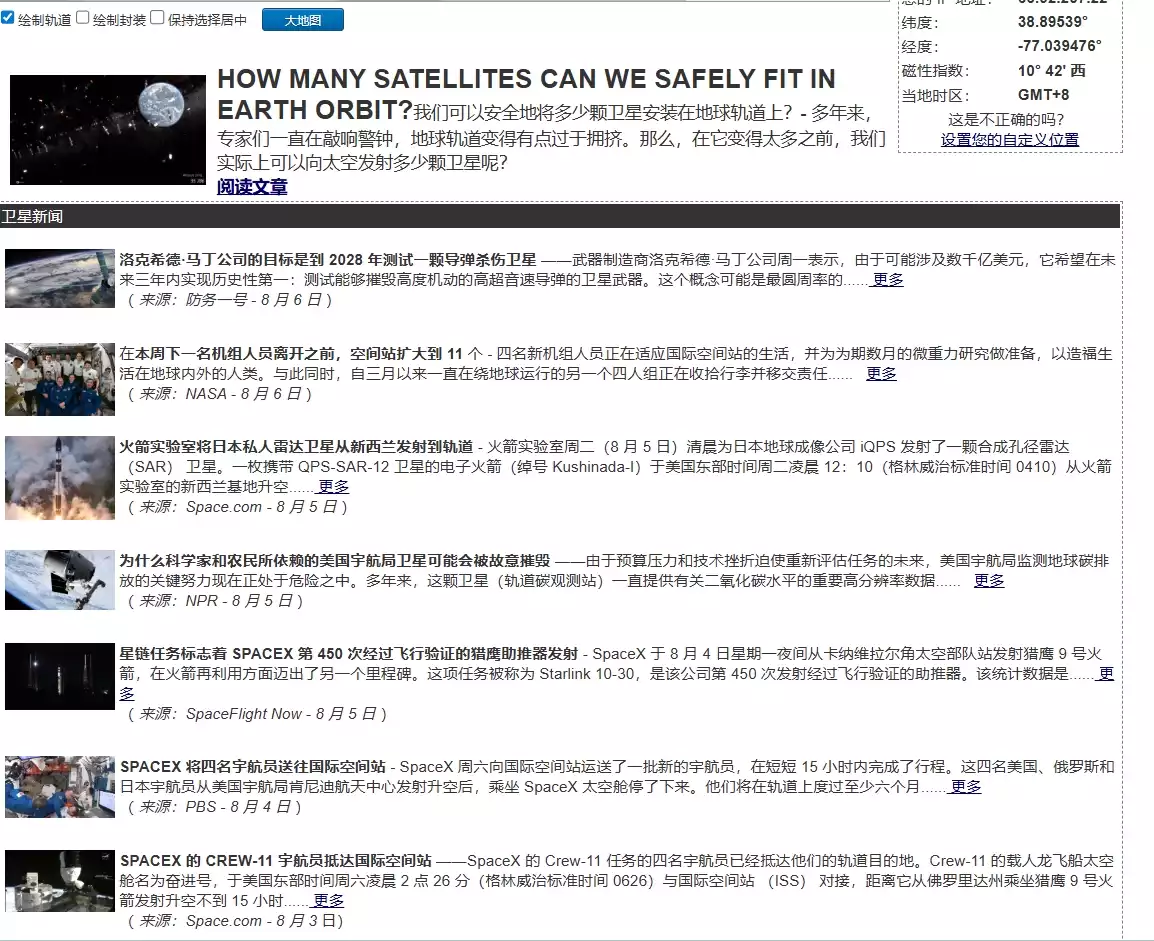Click headline 为什么科学家和农民所依赖的美国宇航局卫星可能会被故意摧毁
The width and height of the screenshot is (1154, 941).
click(334, 561)
